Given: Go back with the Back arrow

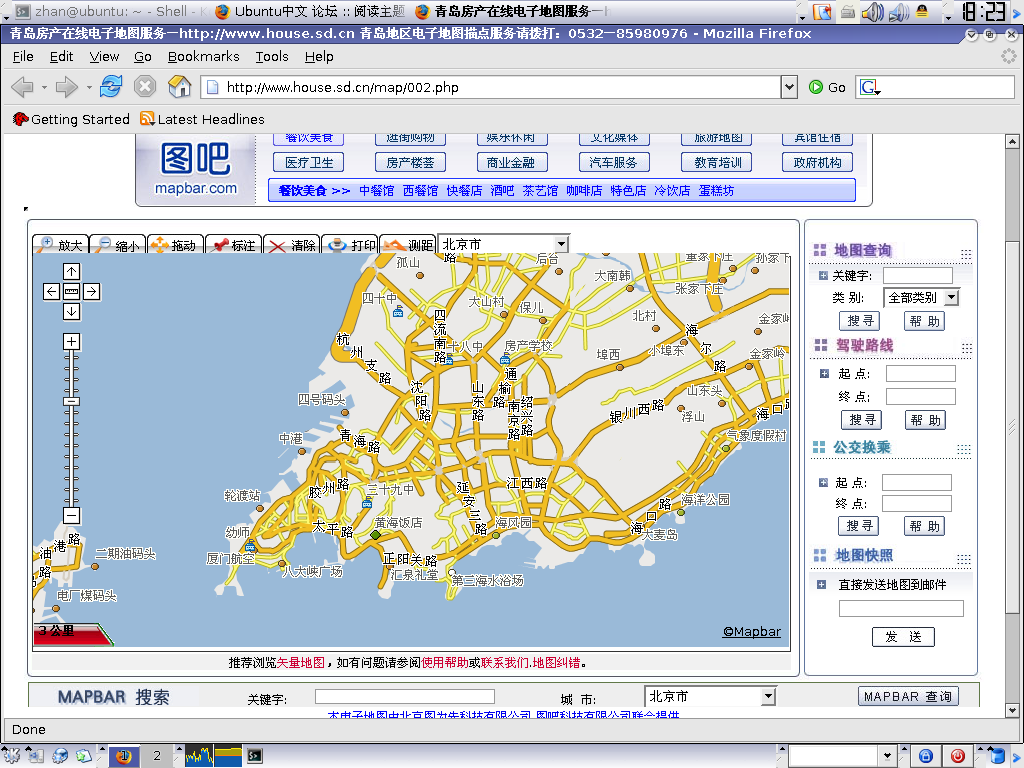Looking at the screenshot, I should click(x=22, y=87).
